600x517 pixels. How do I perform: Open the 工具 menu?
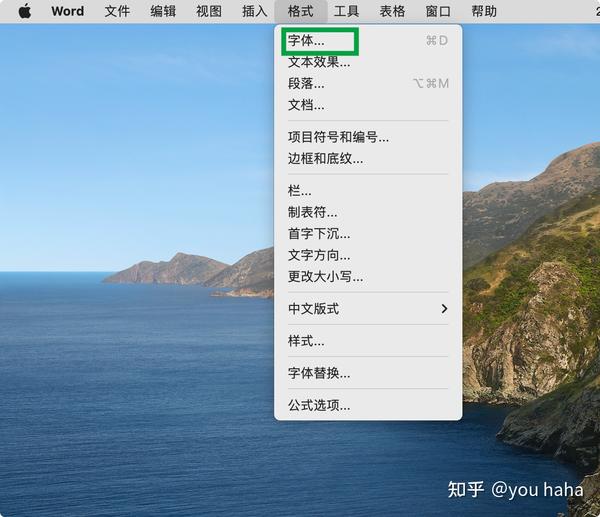[x=347, y=11]
